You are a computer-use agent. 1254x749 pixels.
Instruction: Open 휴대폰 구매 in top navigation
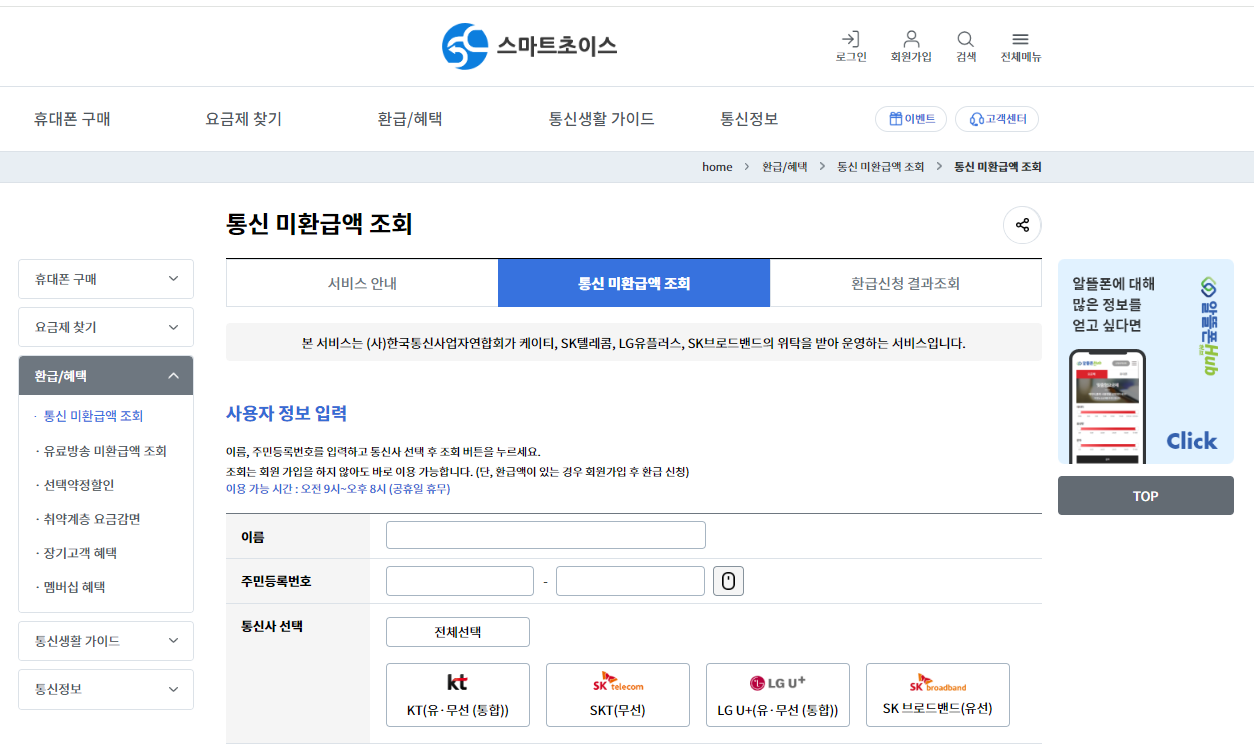click(x=72, y=119)
